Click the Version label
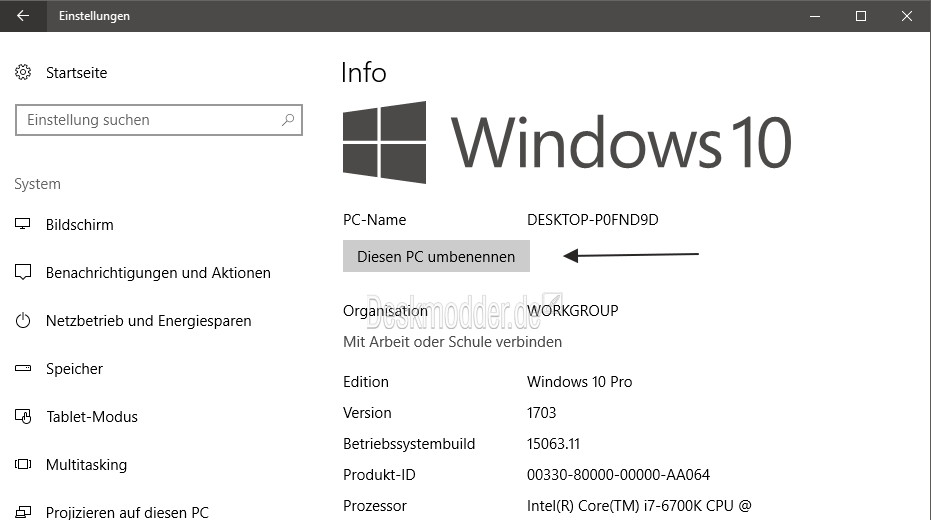This screenshot has height=520, width=931. click(367, 413)
